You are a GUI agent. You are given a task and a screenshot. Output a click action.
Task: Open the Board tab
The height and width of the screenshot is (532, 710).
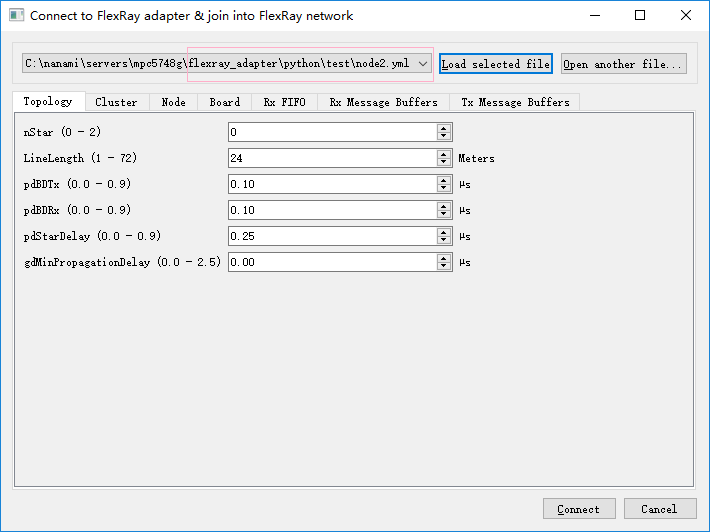(x=225, y=102)
